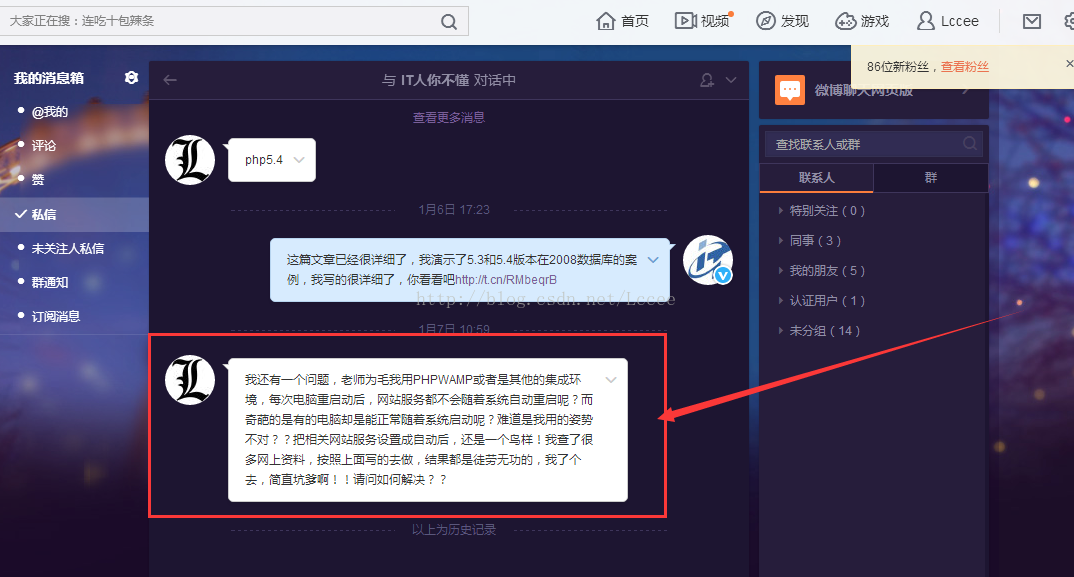Image resolution: width=1074 pixels, height=577 pixels.
Task: Click the 查看更多消息 link
Action: click(x=449, y=117)
